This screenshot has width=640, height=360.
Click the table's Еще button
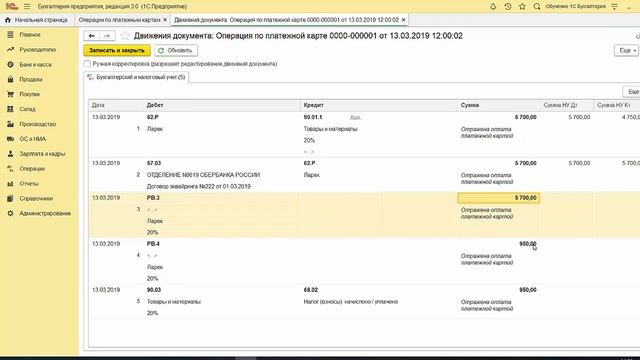(x=631, y=92)
